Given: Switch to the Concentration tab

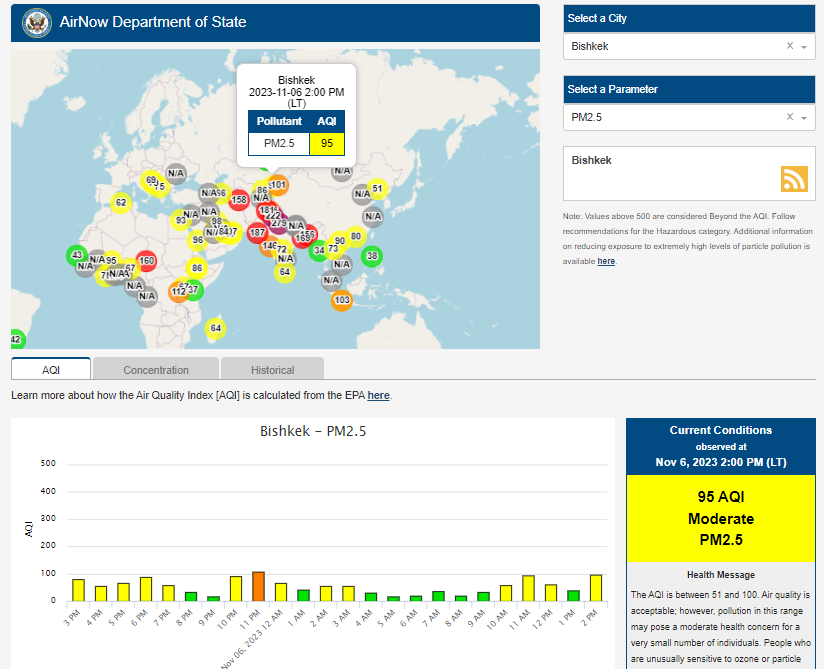Looking at the screenshot, I should [x=156, y=370].
